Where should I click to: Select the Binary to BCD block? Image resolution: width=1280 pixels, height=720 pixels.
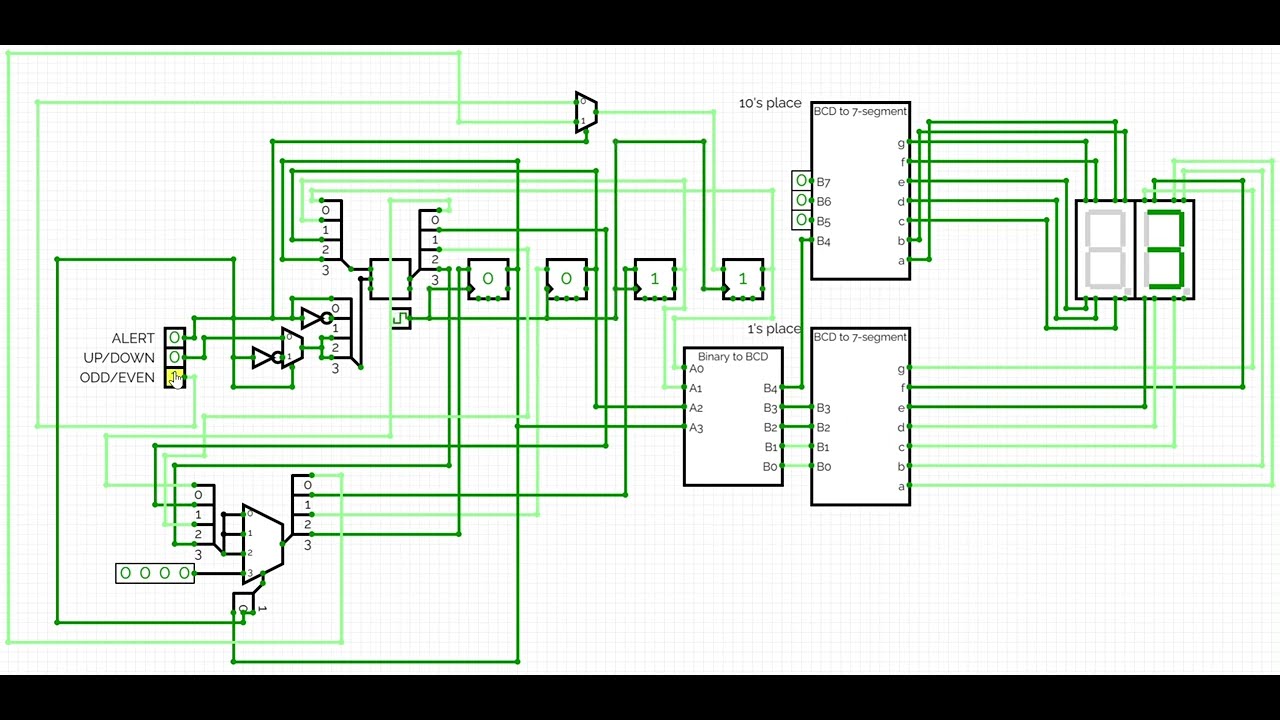click(733, 417)
